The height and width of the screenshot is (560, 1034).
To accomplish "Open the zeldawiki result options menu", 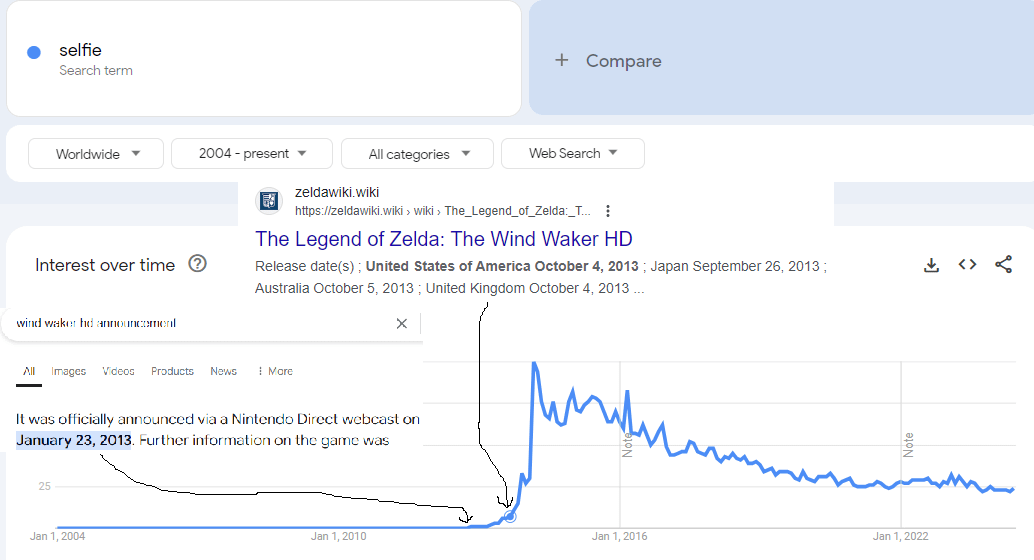I will click(608, 211).
